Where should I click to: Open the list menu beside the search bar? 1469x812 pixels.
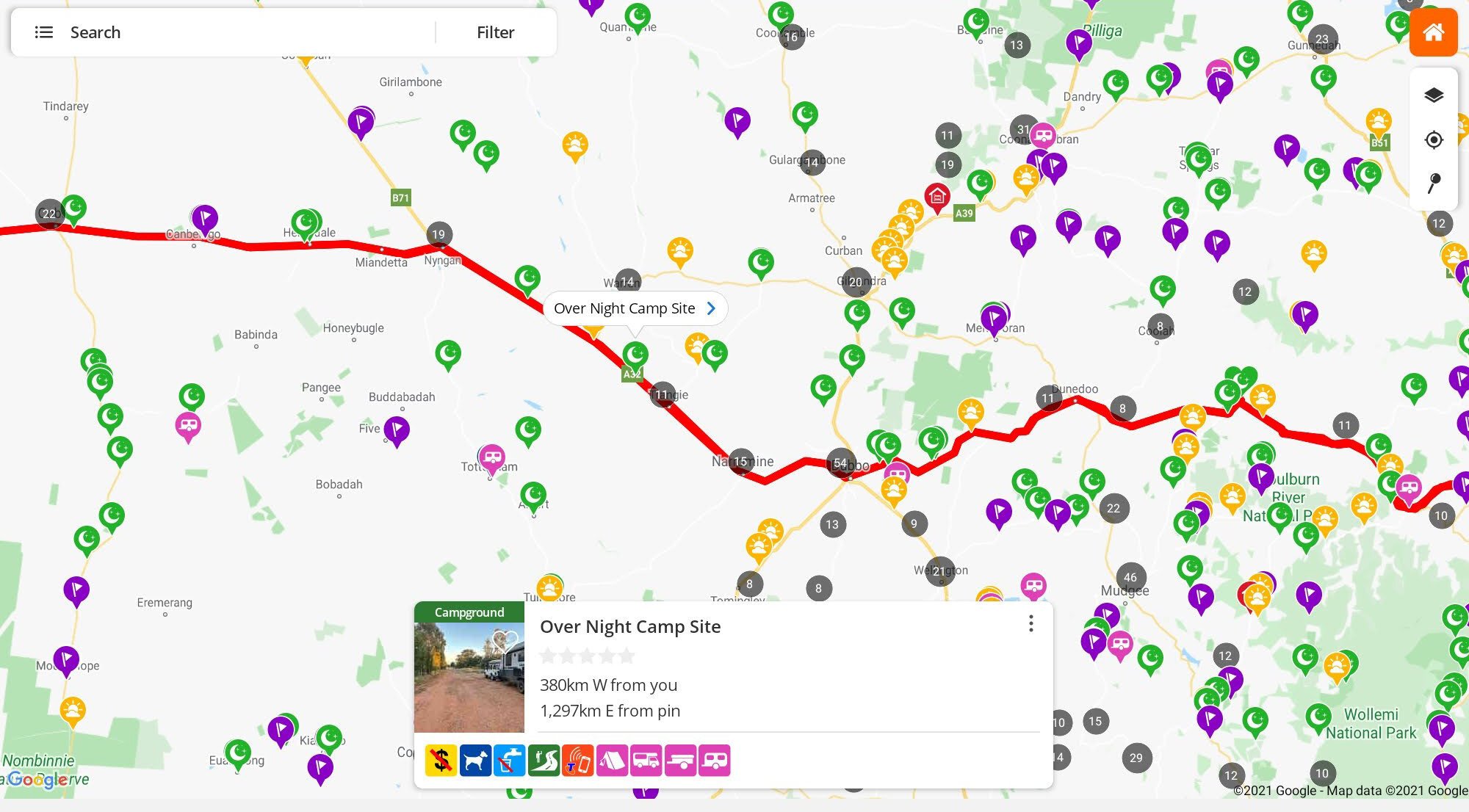(x=44, y=32)
